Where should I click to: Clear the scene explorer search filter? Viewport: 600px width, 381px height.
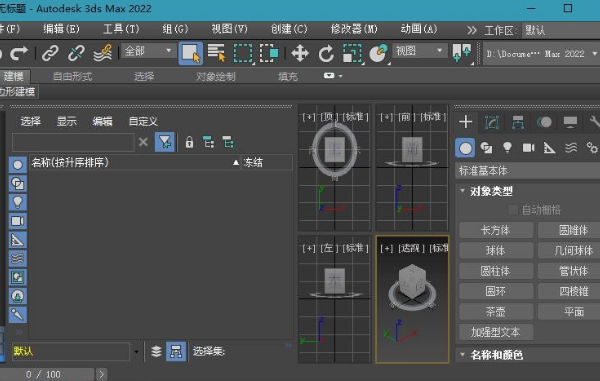[143, 143]
